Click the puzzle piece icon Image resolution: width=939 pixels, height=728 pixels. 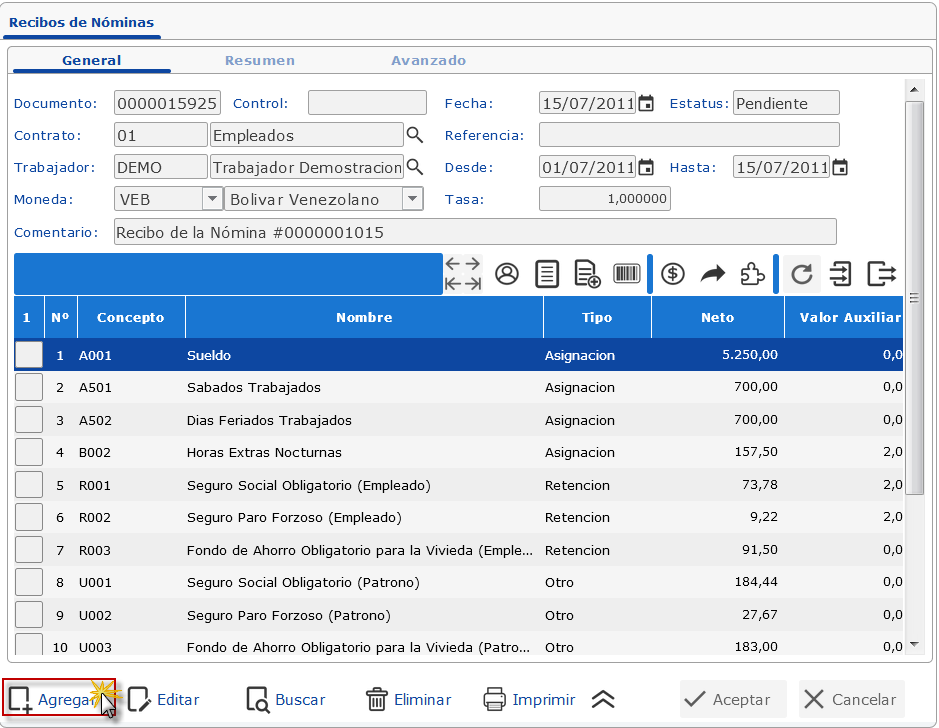tap(752, 274)
